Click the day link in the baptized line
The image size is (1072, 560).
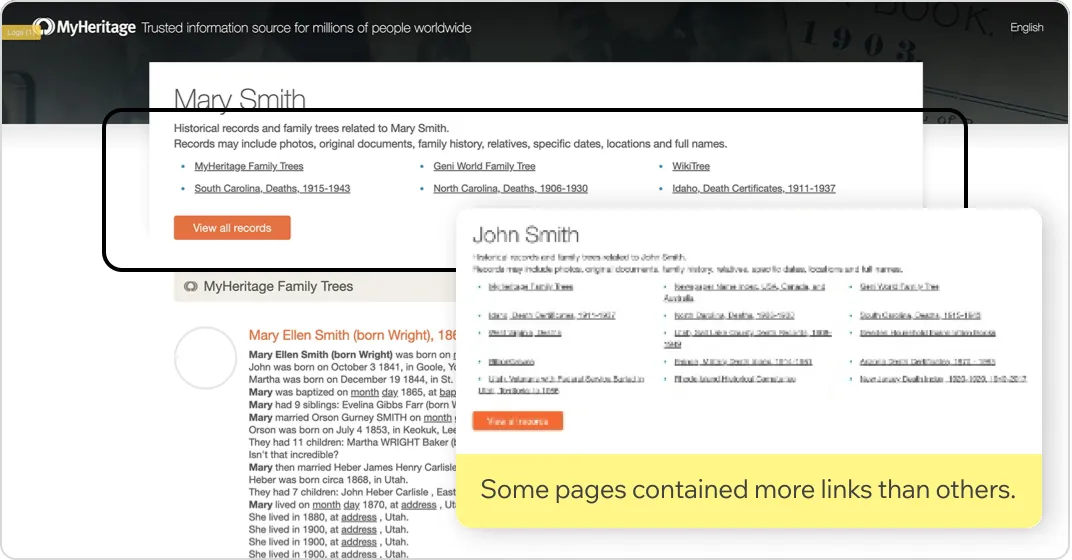390,392
